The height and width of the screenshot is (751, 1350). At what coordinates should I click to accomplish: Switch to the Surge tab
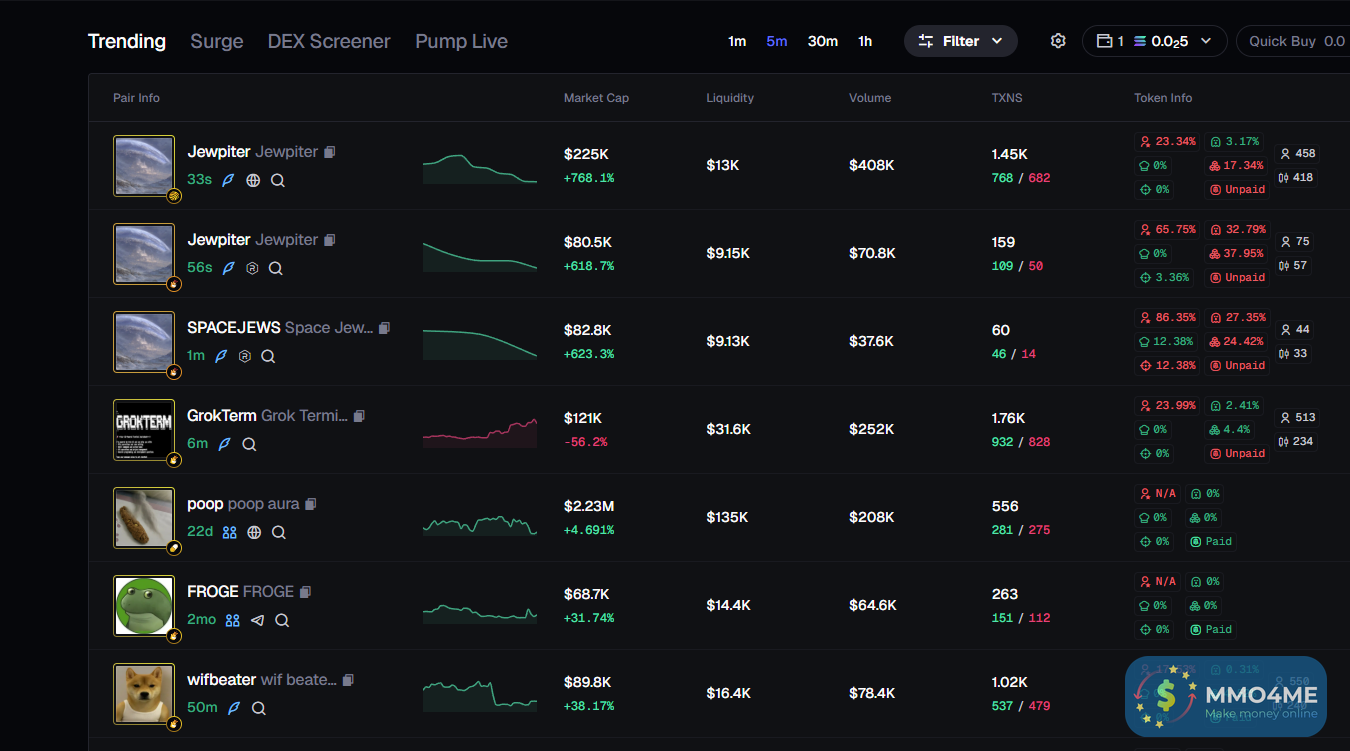pos(217,41)
